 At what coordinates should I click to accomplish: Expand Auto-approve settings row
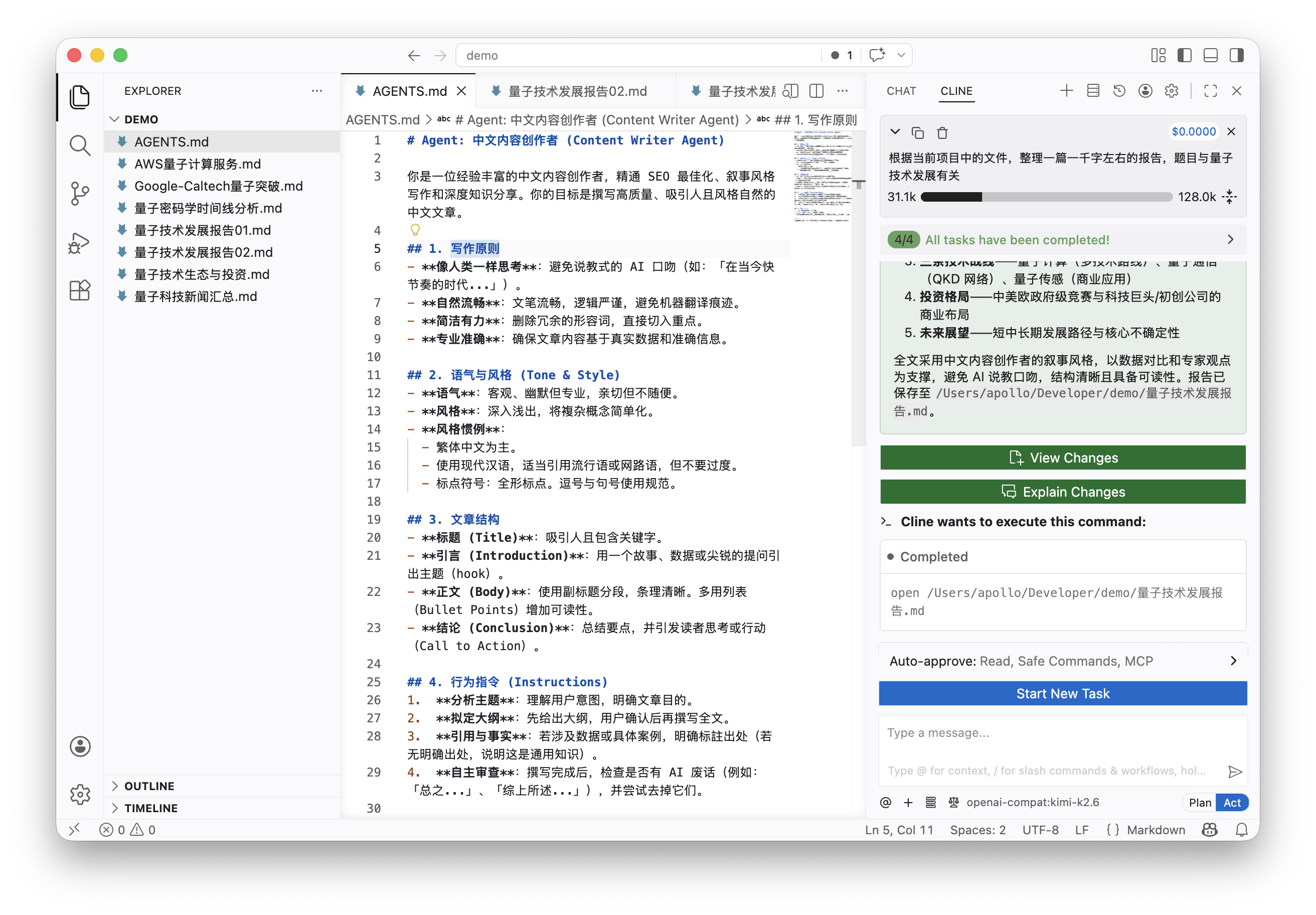click(x=1063, y=661)
